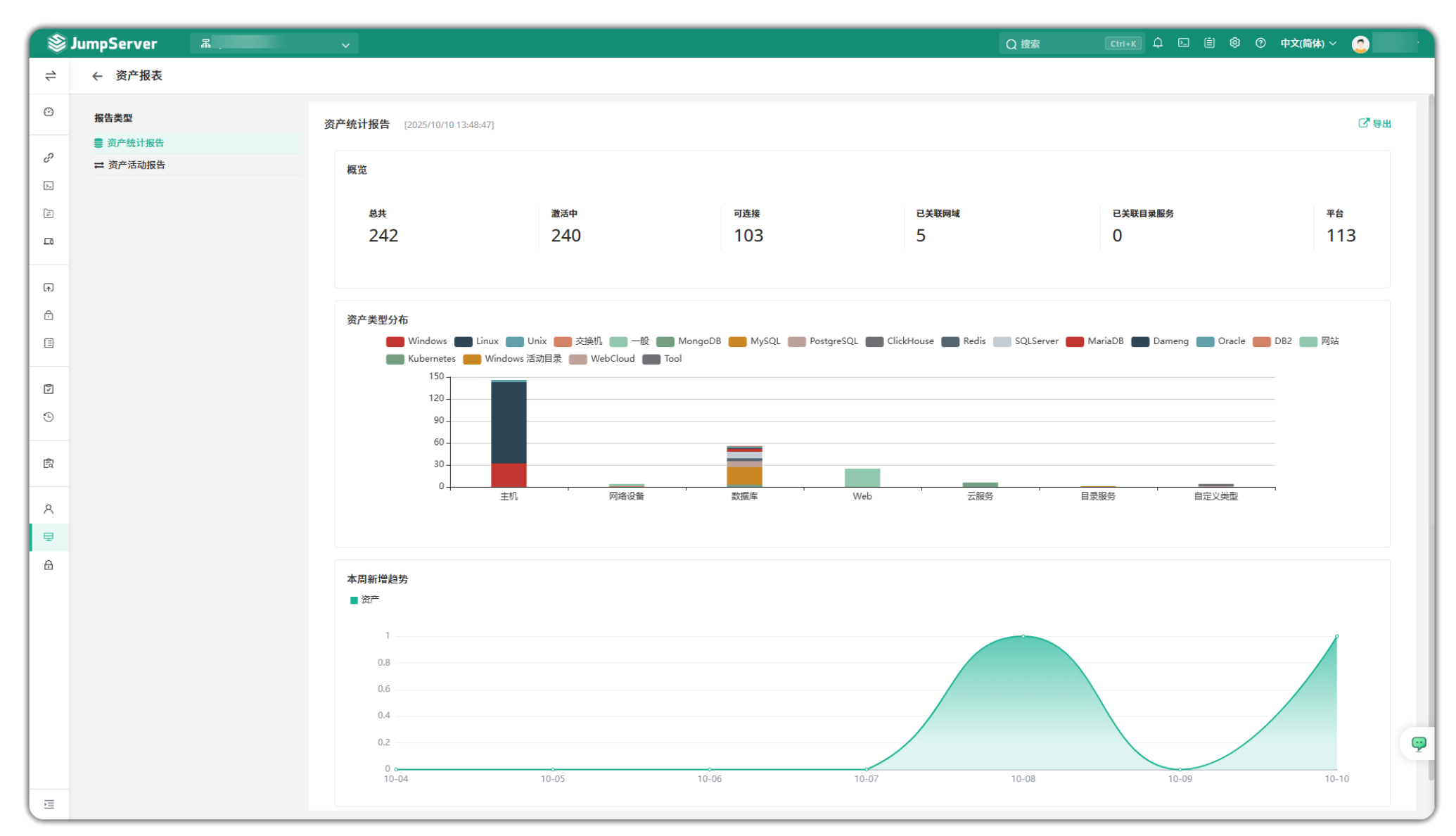Toggle the 资产 legend in weekly trend chart
Viewport: 1456px width, 836px height.
364,600
